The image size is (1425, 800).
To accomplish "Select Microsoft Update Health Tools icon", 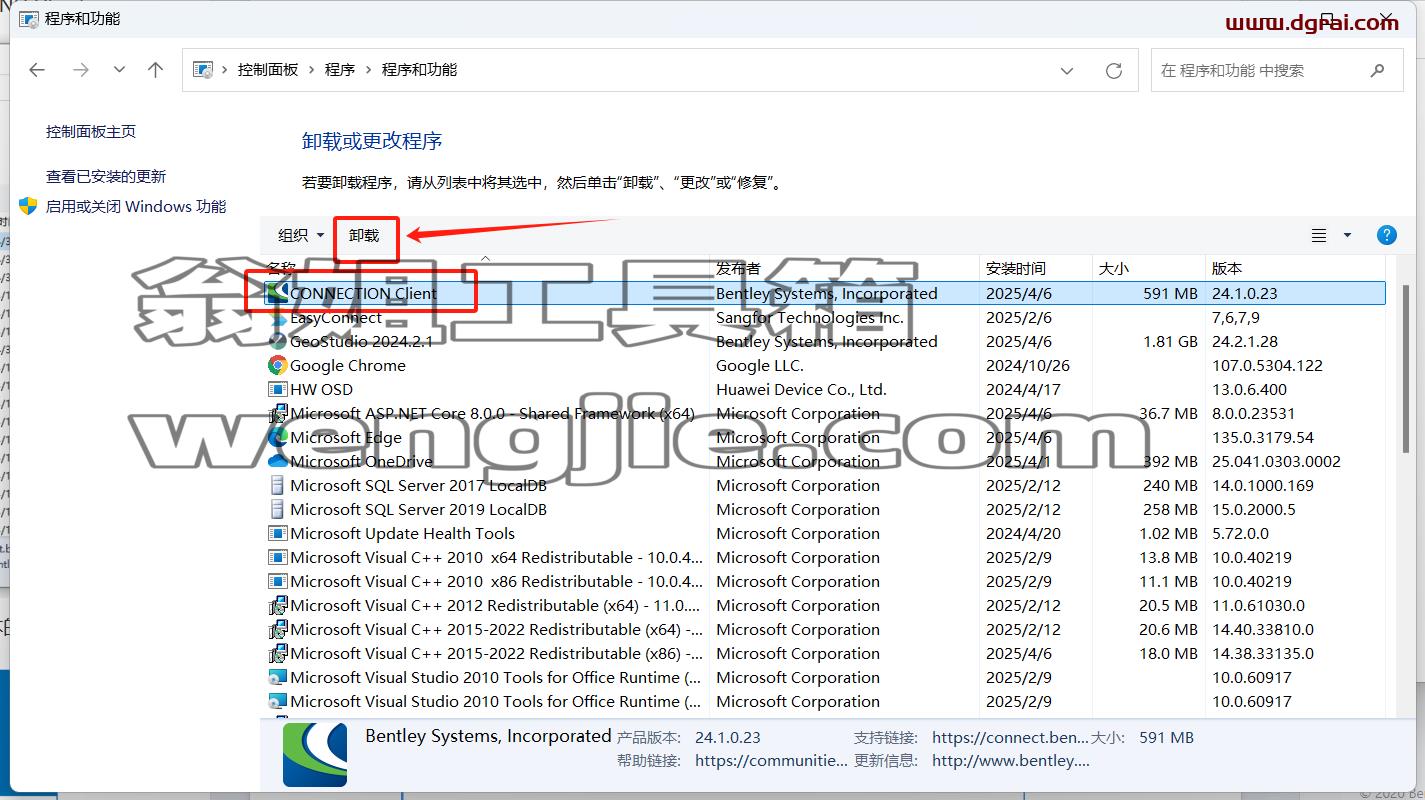I will click(x=277, y=533).
